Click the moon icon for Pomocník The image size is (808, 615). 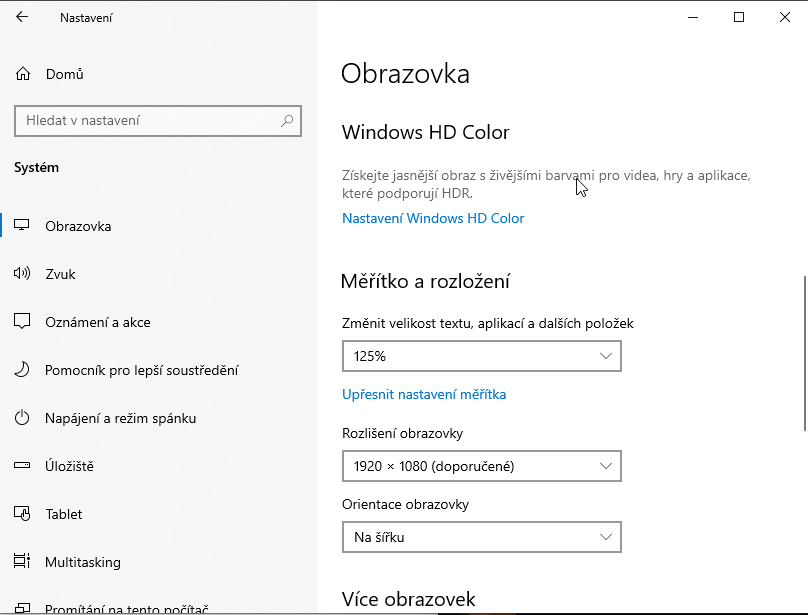pyautogui.click(x=22, y=370)
